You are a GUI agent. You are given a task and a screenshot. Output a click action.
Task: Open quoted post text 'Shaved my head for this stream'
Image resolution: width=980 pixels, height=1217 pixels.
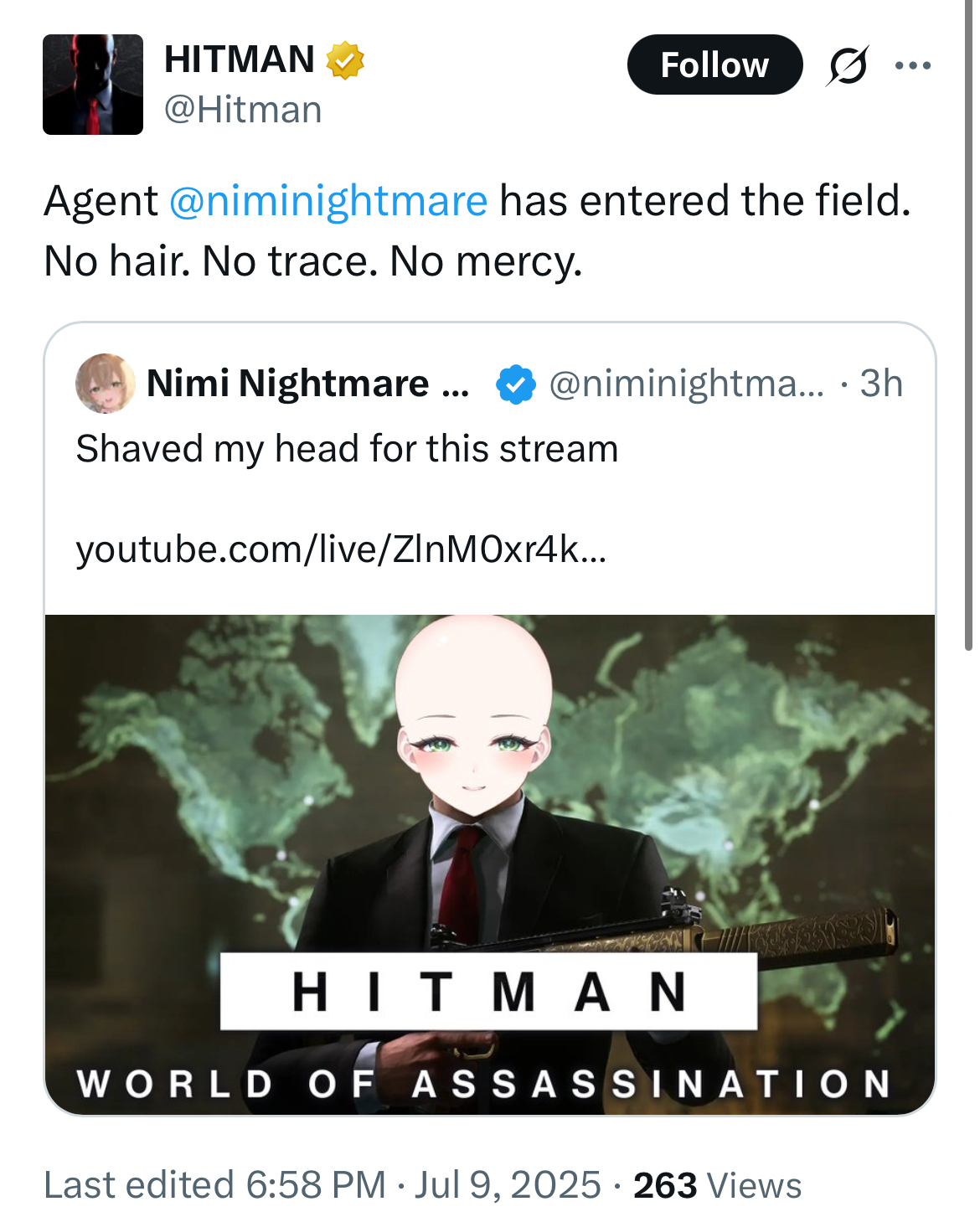(347, 449)
